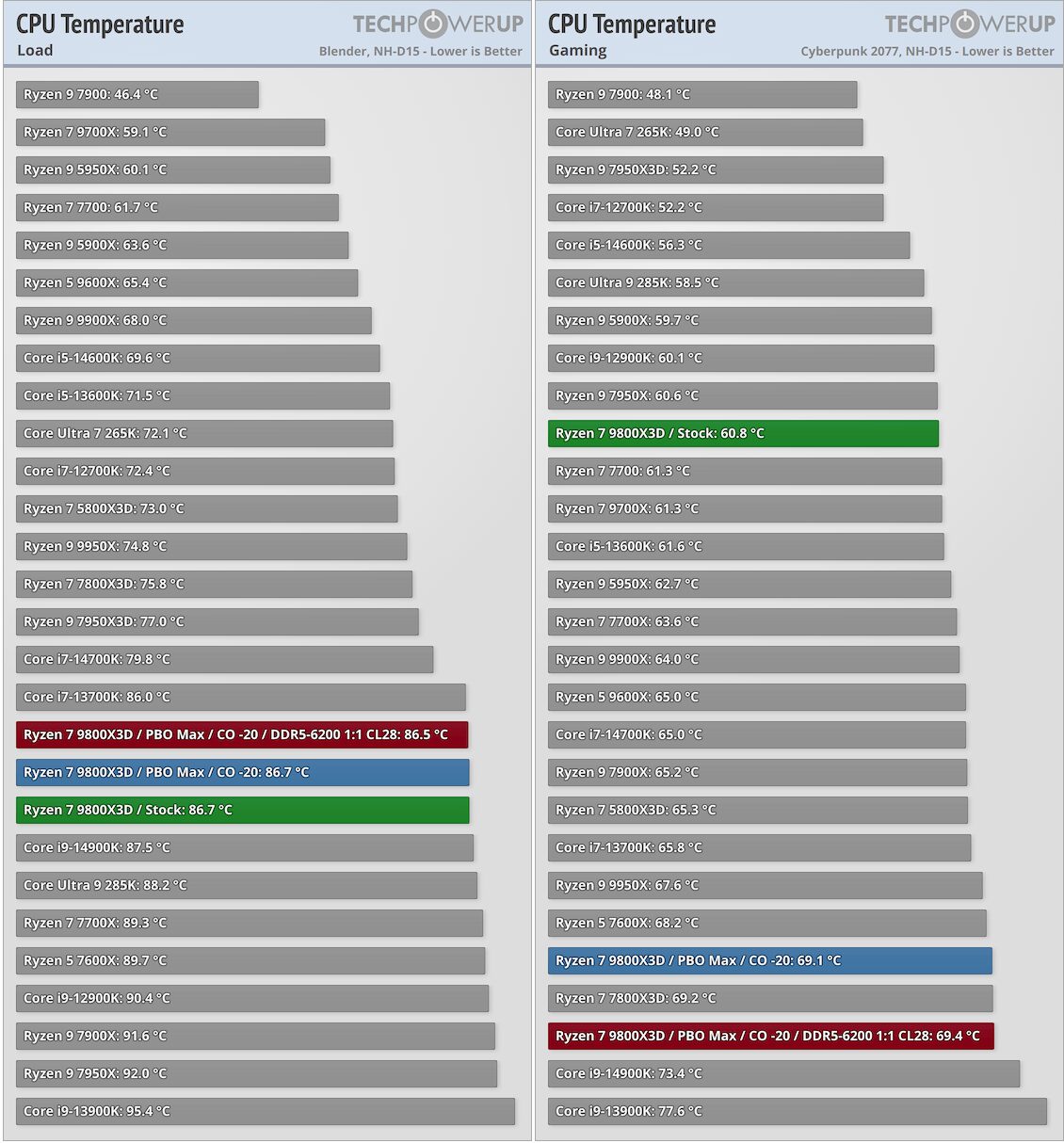Select 'Ryzen 7 7700X: 63.6 °C' bar
This screenshot has width=1064, height=1143.
pos(752,621)
